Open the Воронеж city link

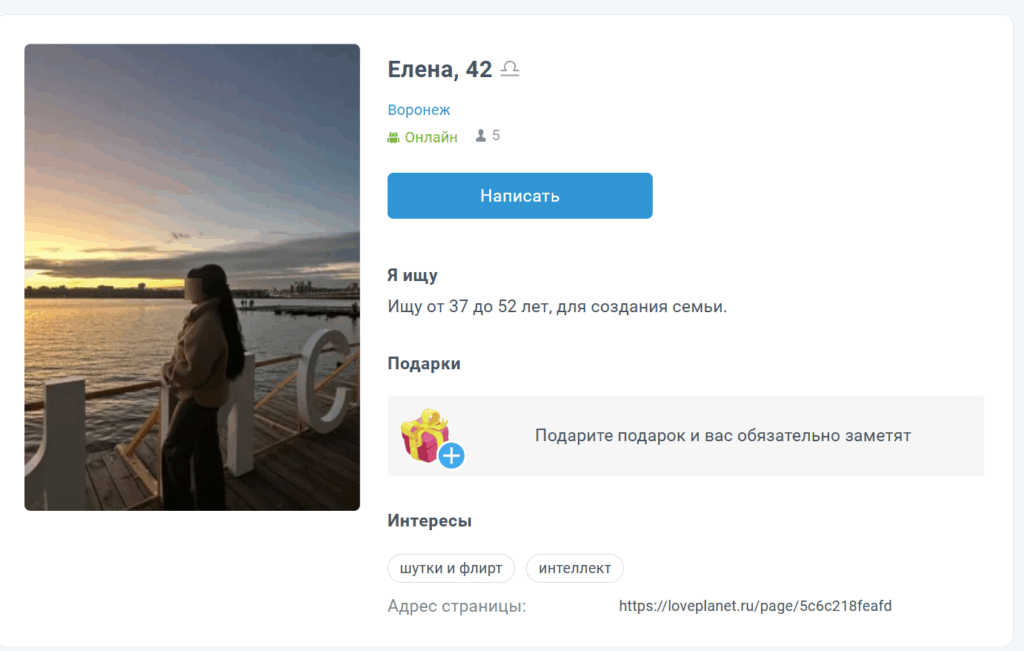pos(418,110)
